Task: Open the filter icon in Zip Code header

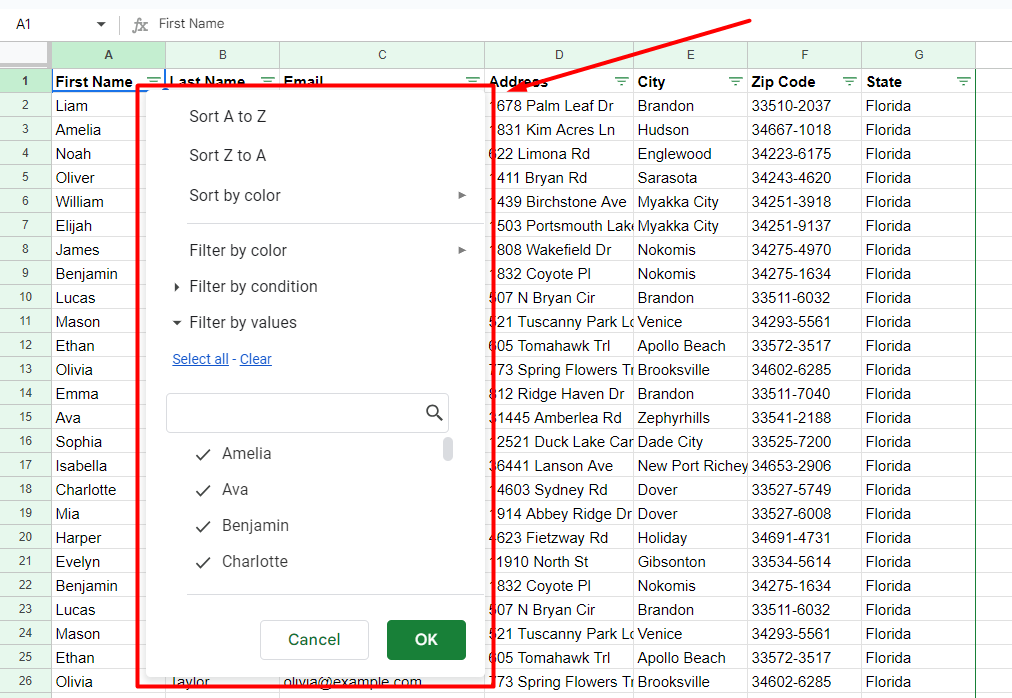Action: (849, 81)
